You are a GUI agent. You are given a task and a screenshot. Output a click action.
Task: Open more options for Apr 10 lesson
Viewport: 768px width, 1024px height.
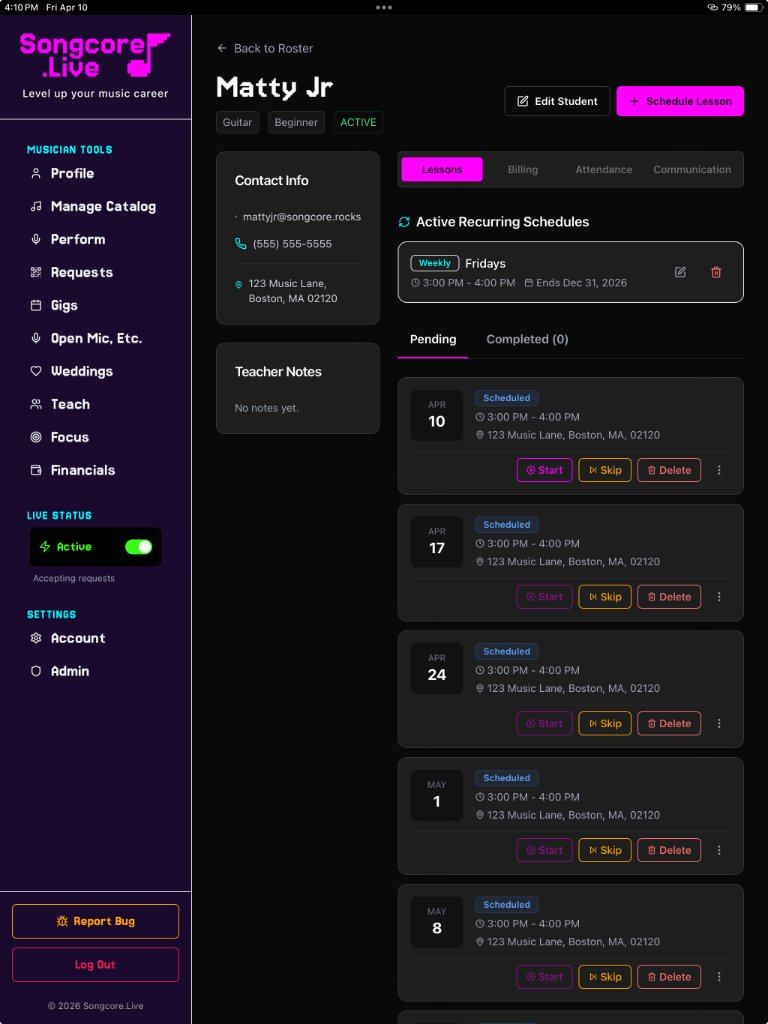(719, 470)
